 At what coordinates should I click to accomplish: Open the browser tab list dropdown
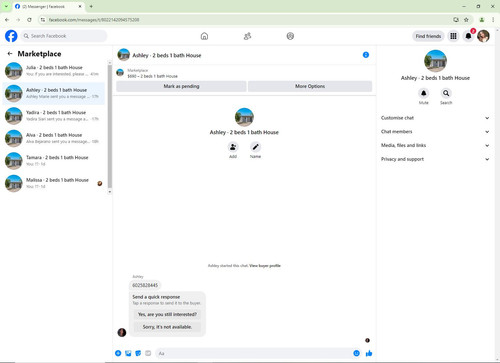pyautogui.click(x=6, y=6)
